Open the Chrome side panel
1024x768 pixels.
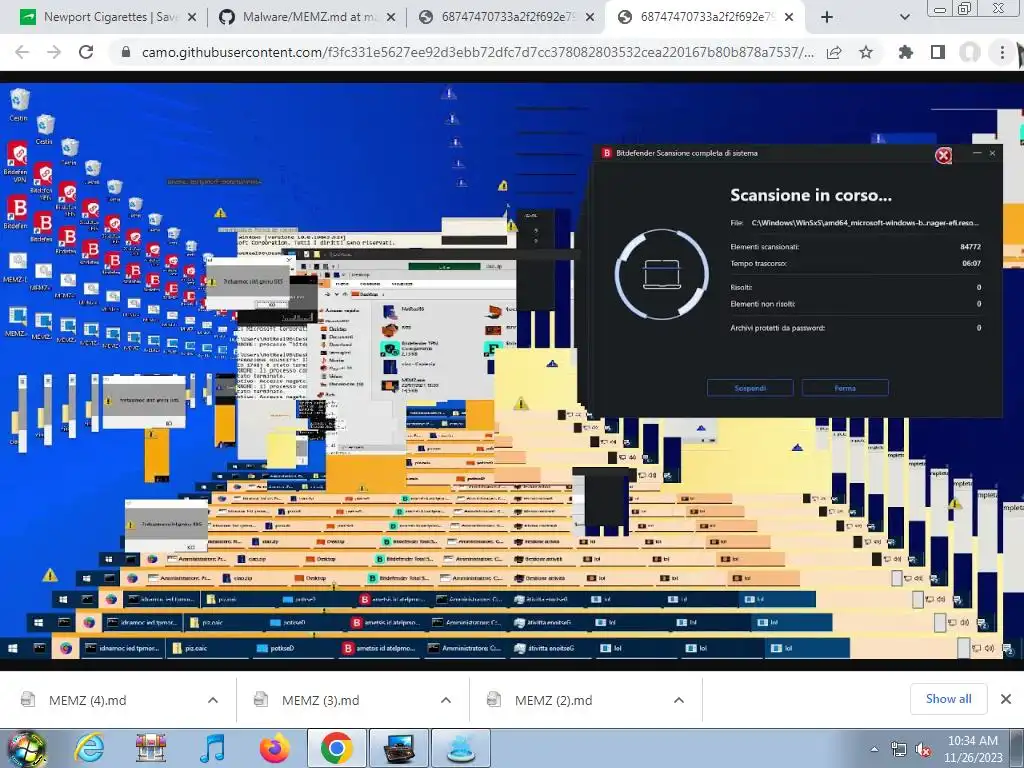[x=938, y=52]
